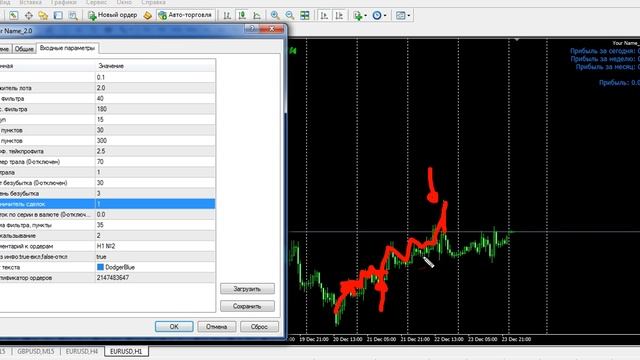Open the Navigator folder-star icon
This screenshot has width=640, height=360.
point(43,16)
